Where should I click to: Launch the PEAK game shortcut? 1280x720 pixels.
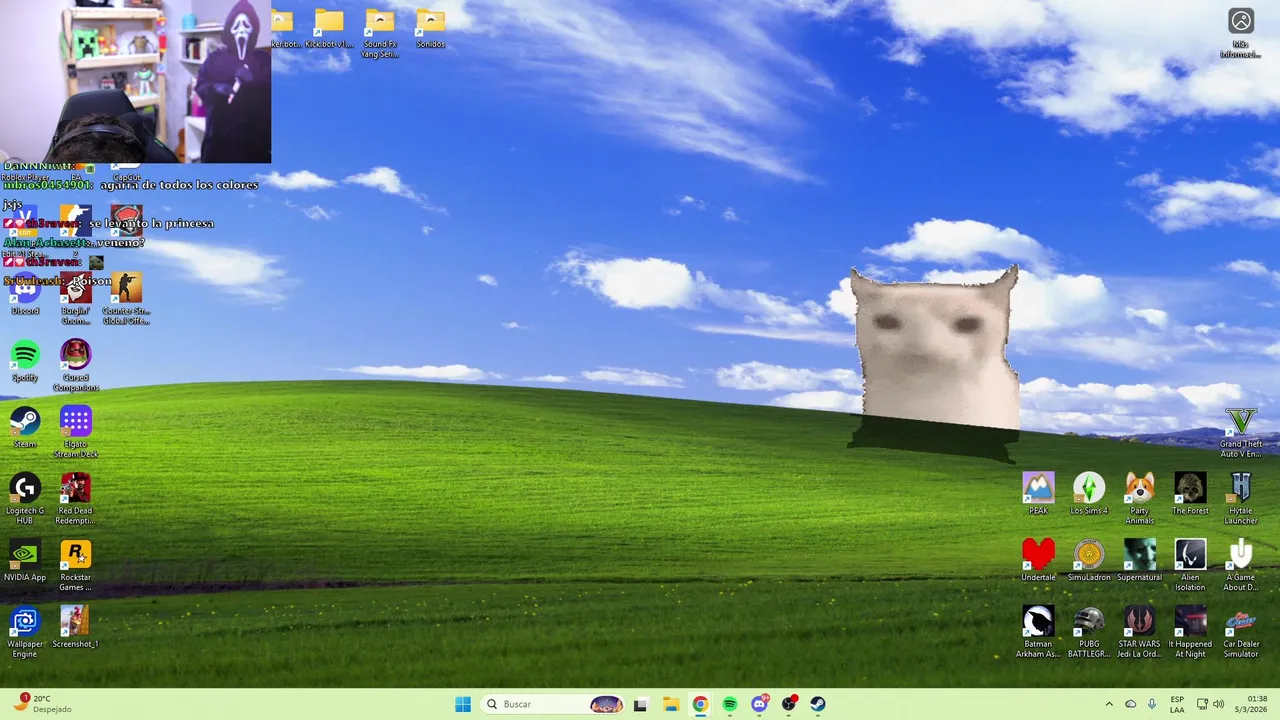pyautogui.click(x=1038, y=494)
